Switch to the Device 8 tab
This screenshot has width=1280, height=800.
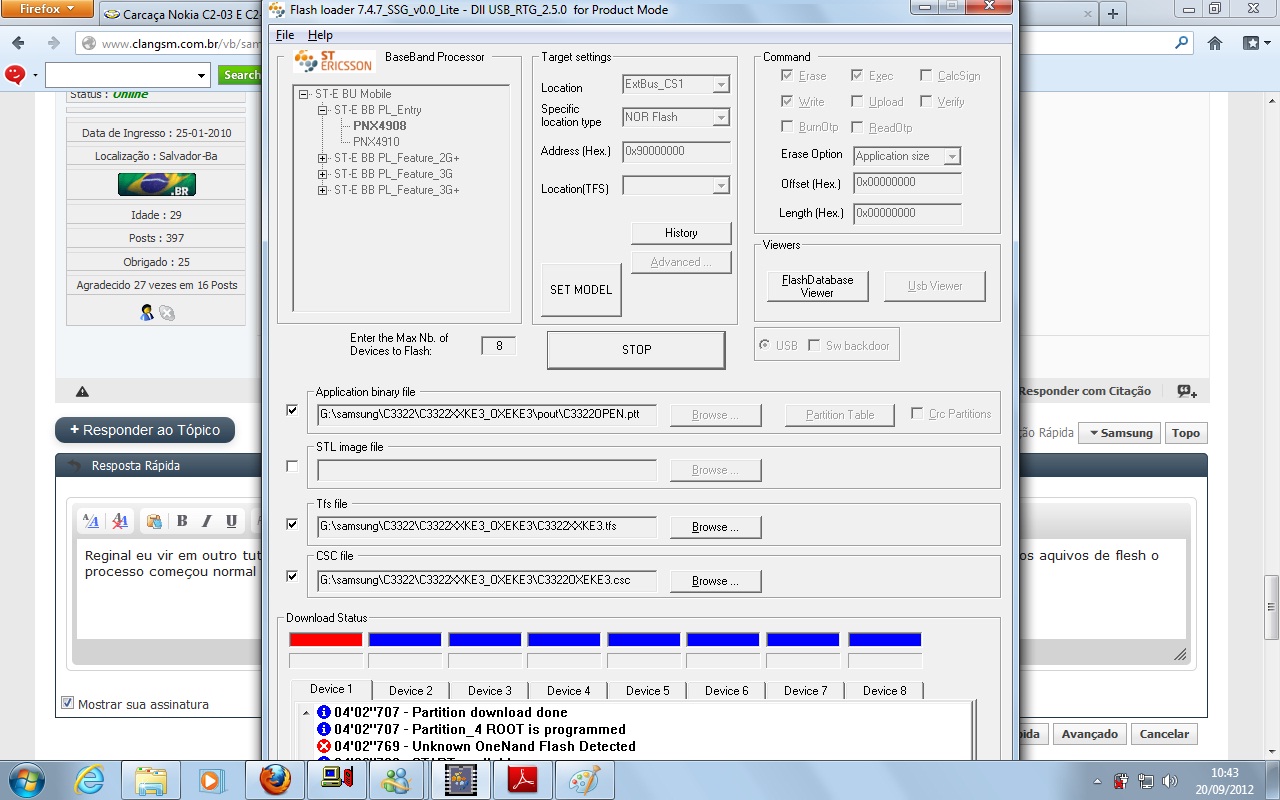point(885,690)
